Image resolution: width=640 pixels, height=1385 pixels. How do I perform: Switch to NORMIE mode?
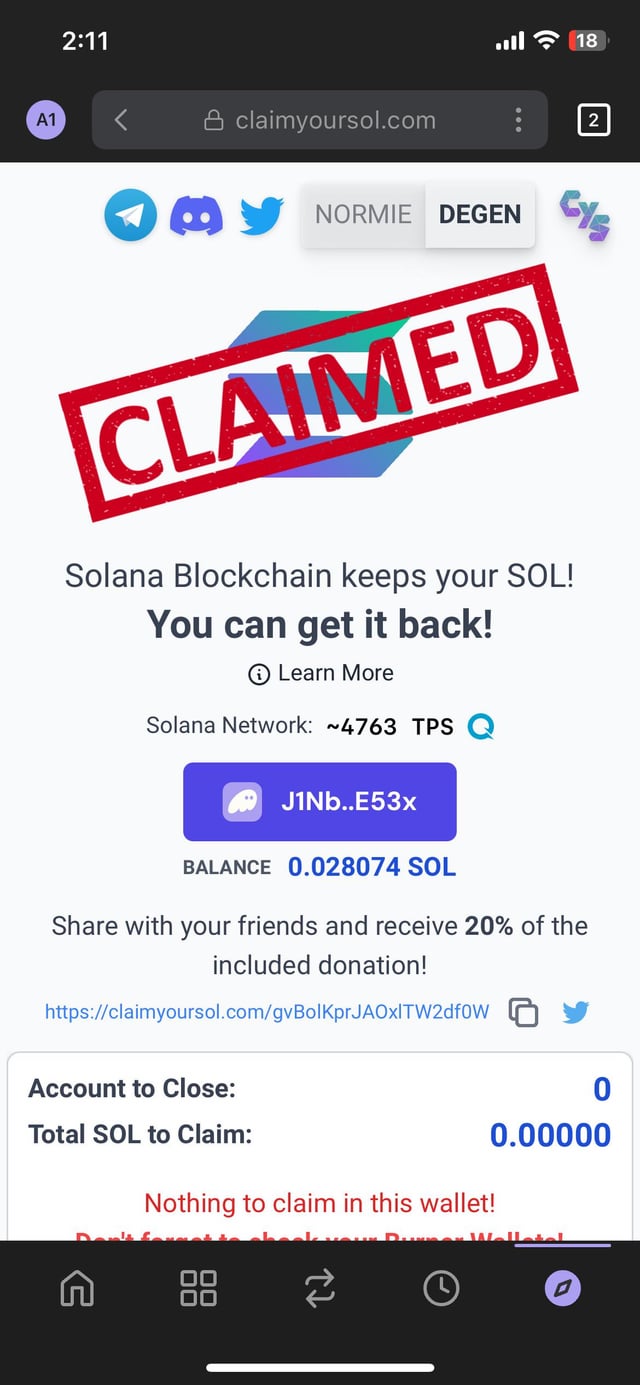pyautogui.click(x=363, y=214)
